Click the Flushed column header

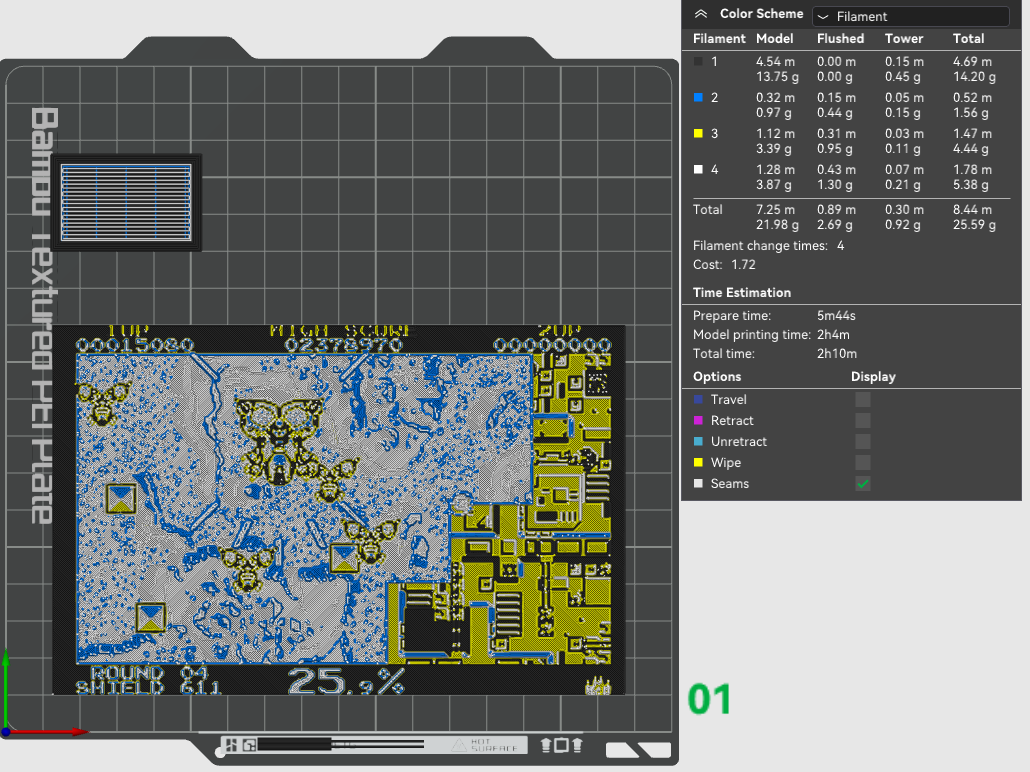coord(840,39)
